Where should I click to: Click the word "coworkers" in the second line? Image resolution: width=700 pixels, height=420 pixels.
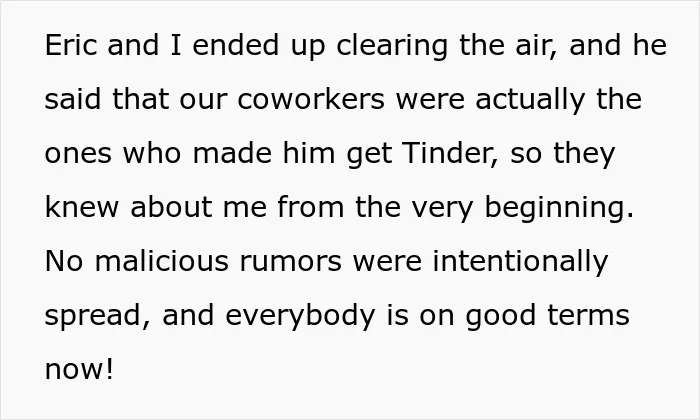(x=311, y=99)
